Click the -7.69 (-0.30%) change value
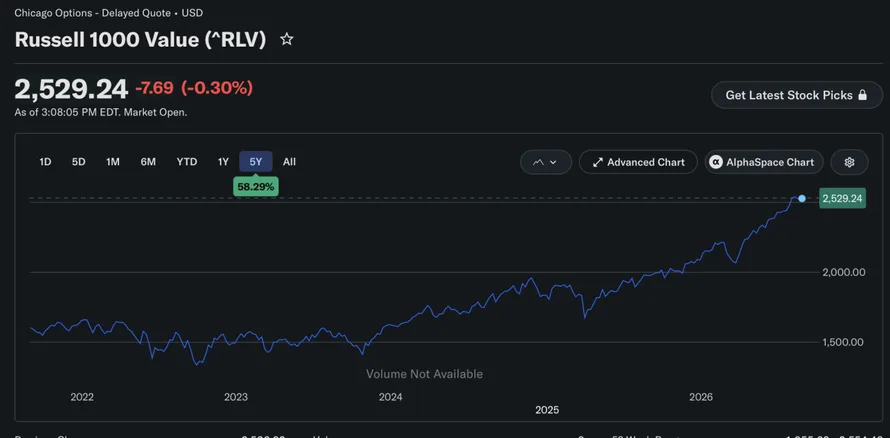 pyautogui.click(x=194, y=88)
